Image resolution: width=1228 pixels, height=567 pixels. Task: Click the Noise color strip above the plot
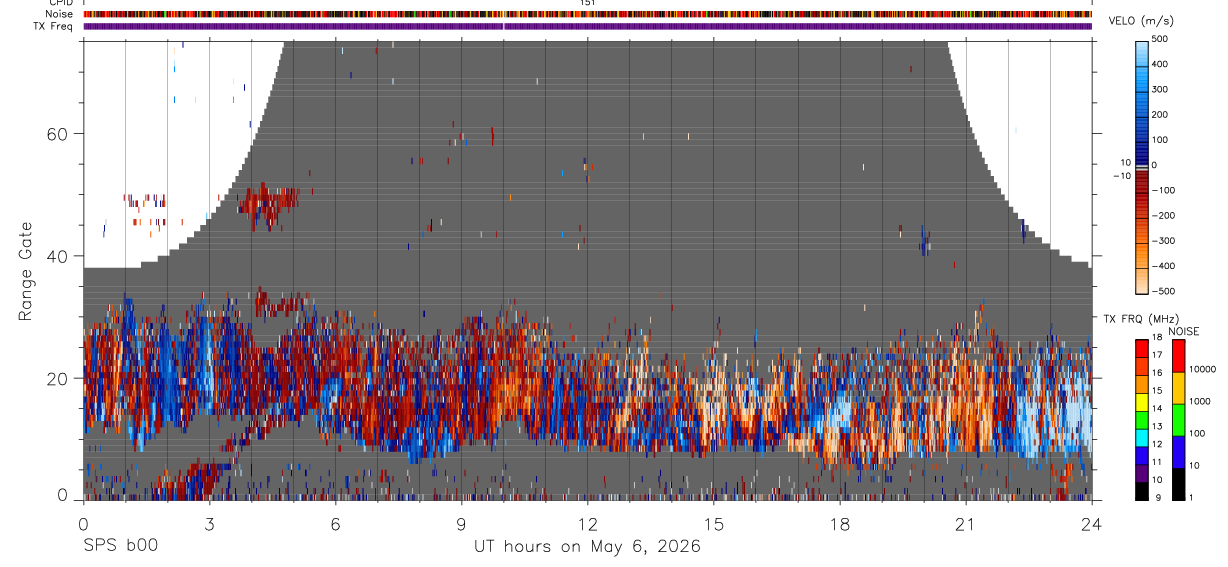pos(587,15)
